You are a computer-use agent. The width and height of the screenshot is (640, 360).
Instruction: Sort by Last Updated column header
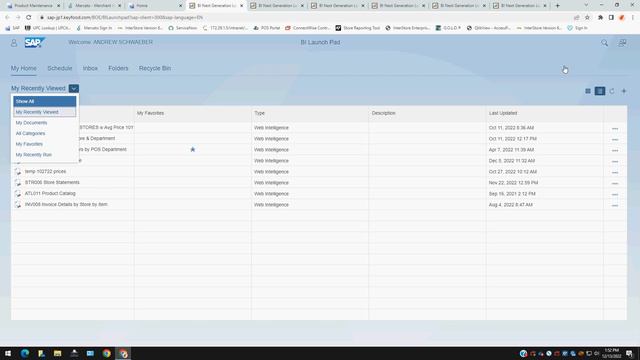503,113
